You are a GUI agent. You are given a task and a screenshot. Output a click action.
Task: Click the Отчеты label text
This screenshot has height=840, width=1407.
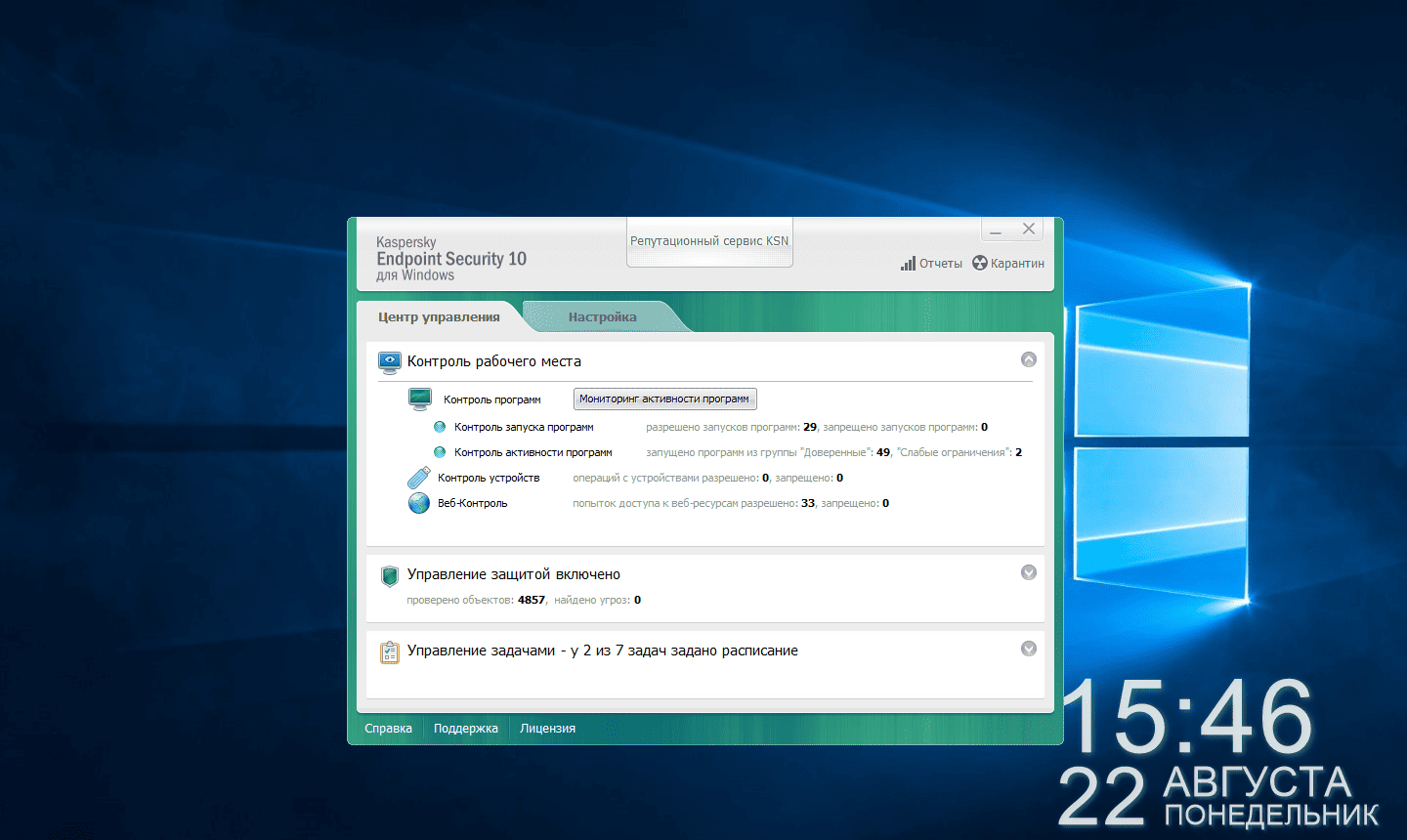(941, 264)
